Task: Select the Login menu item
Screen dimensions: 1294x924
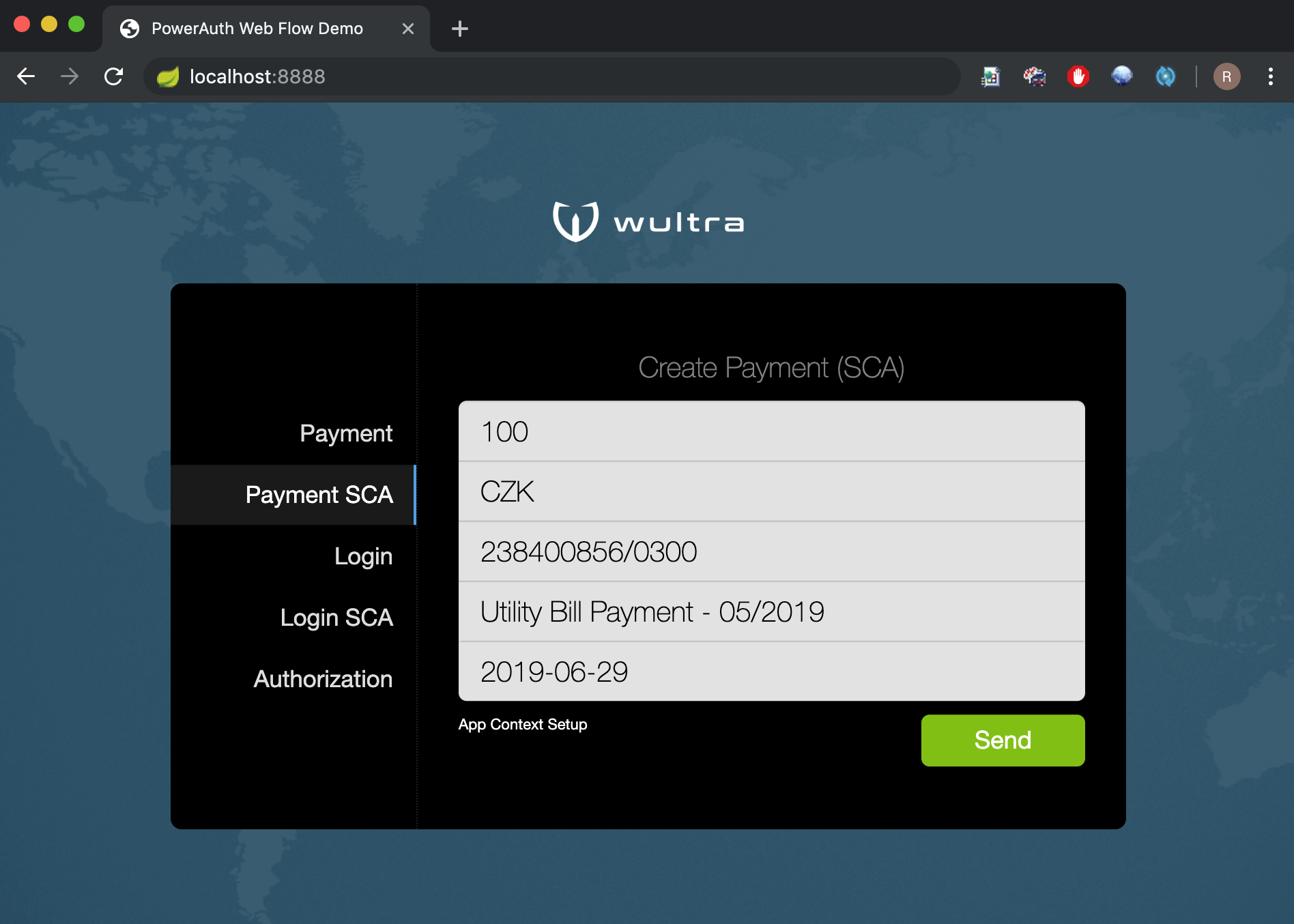Action: 363,556
